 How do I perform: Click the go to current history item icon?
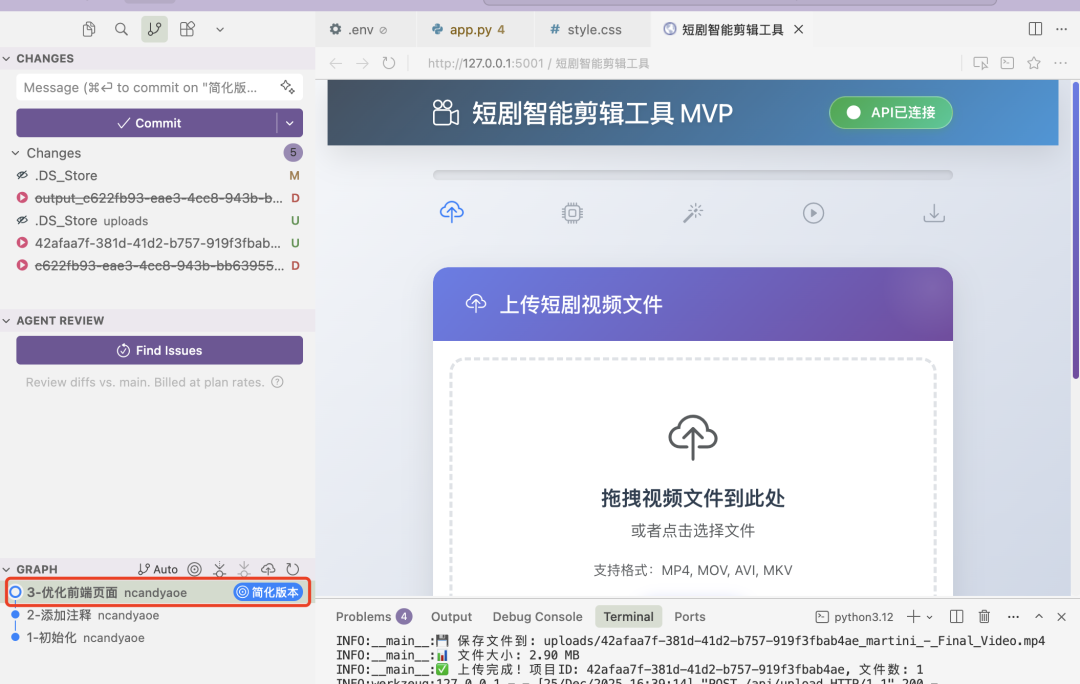click(195, 569)
